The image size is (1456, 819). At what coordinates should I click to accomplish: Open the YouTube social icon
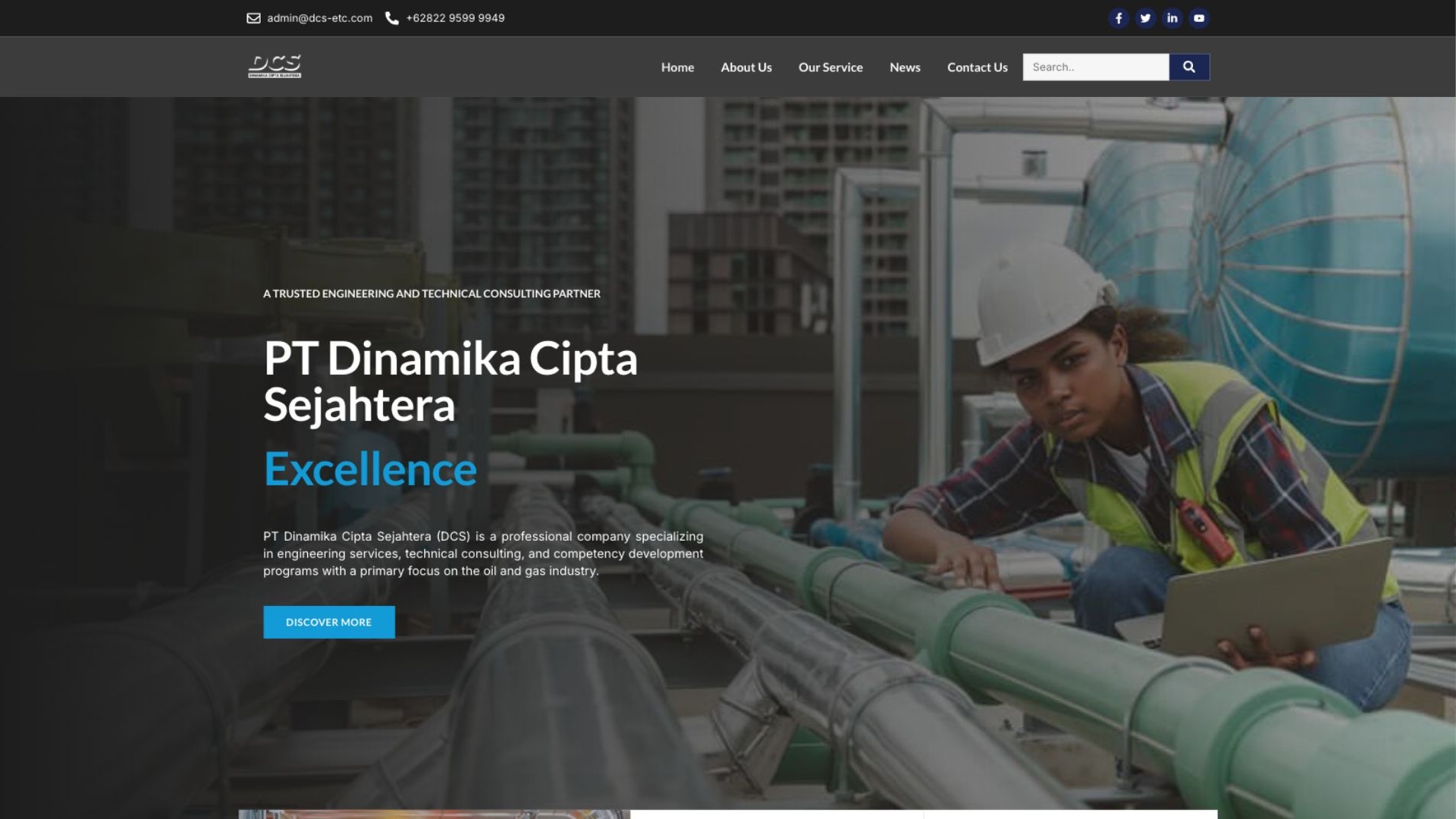click(1199, 18)
